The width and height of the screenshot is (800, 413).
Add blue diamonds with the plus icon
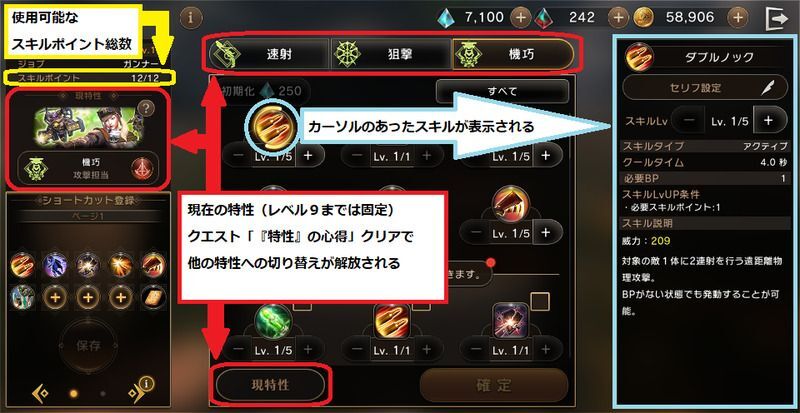[520, 18]
